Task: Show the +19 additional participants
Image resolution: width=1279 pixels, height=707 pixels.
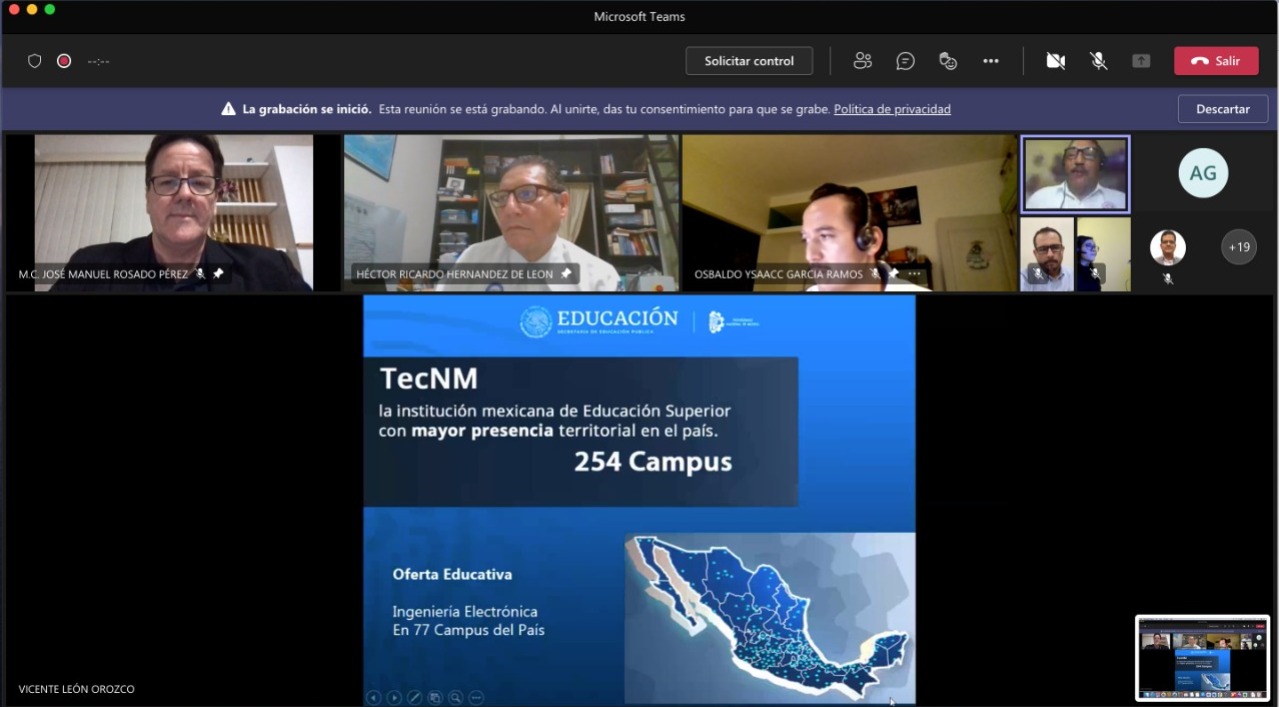Action: [1239, 247]
